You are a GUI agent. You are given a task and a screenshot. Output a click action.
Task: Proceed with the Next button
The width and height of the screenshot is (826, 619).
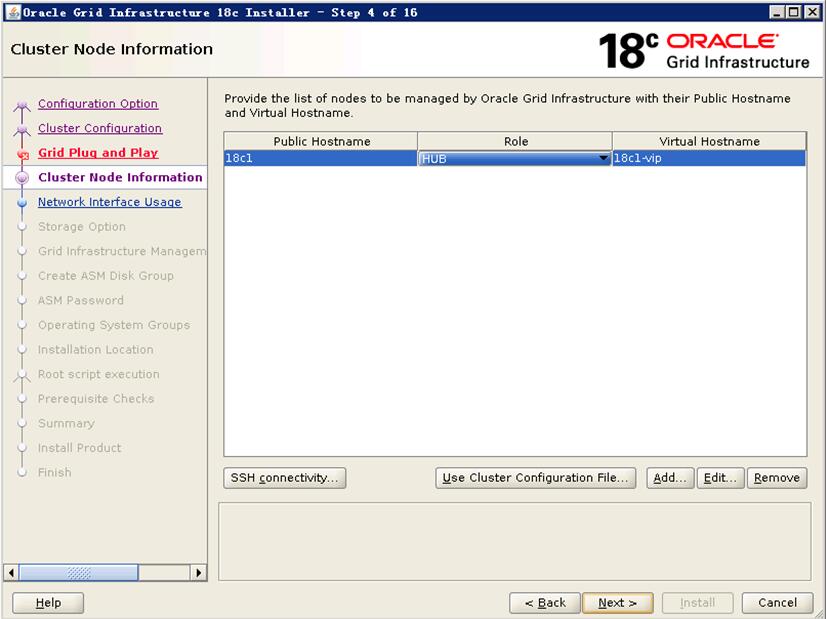(x=617, y=603)
